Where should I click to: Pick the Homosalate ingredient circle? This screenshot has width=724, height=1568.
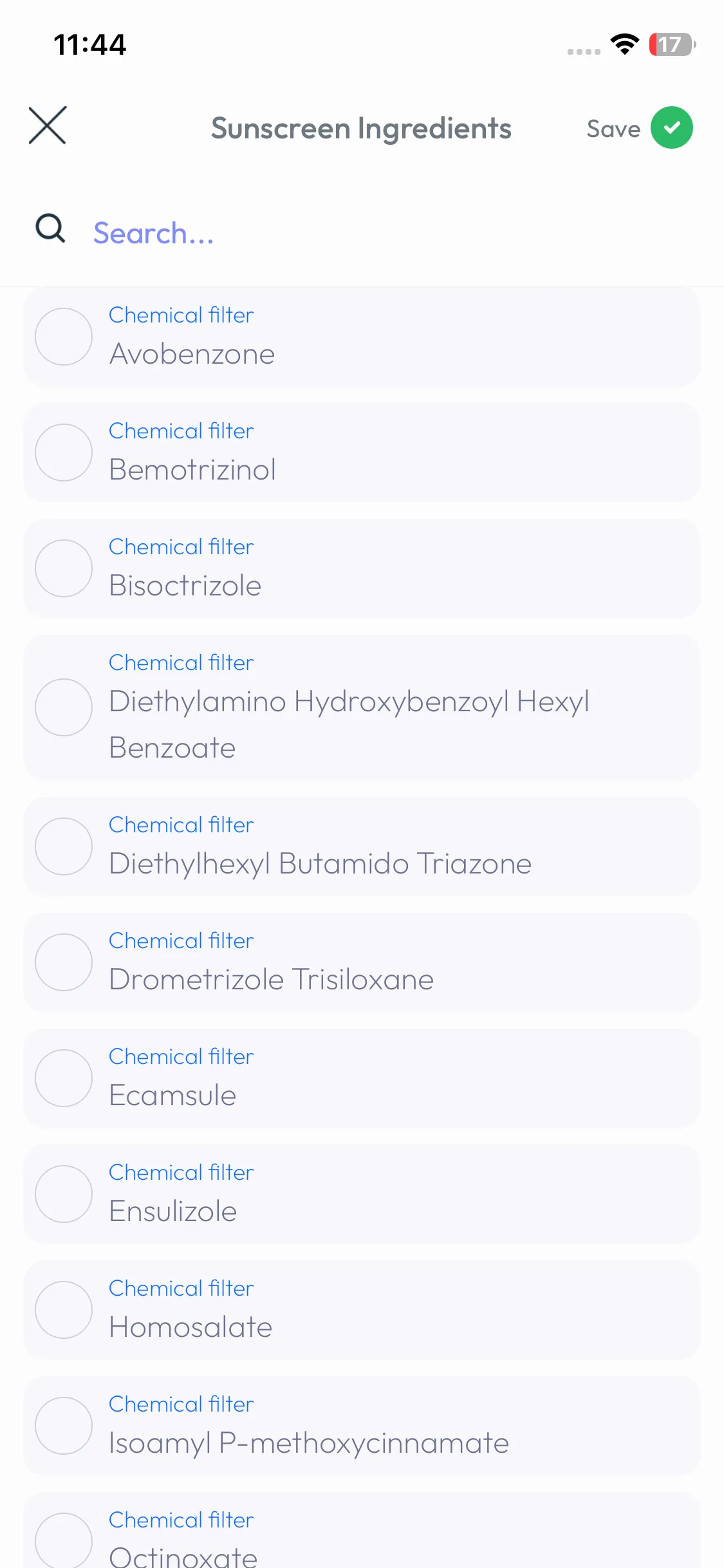tap(64, 1310)
